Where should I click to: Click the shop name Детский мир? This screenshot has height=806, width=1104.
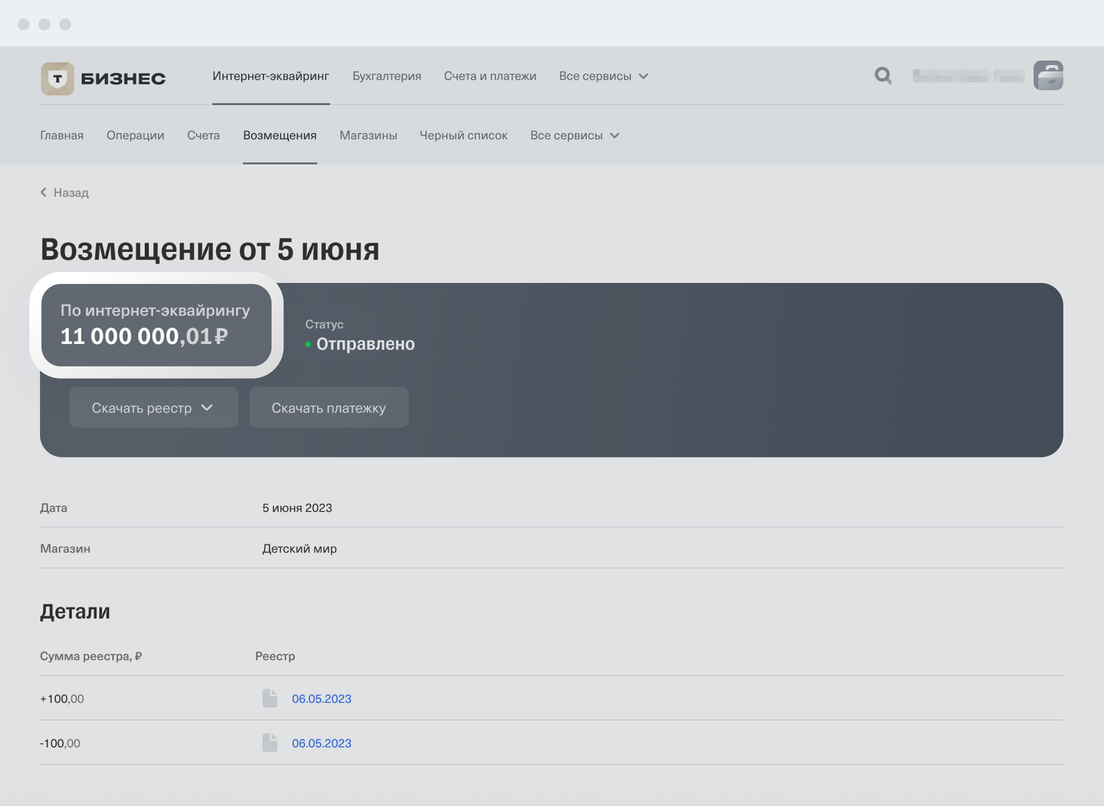point(299,548)
